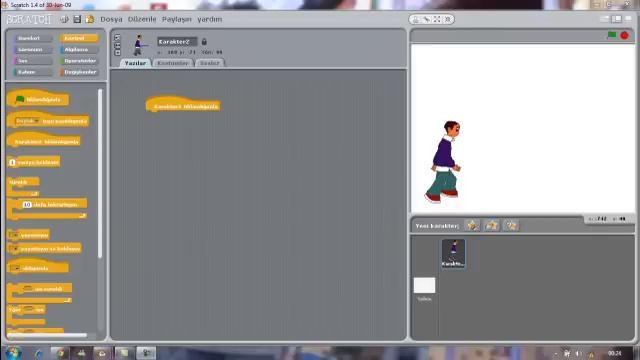Get a surprise sprite icon

tap(511, 225)
